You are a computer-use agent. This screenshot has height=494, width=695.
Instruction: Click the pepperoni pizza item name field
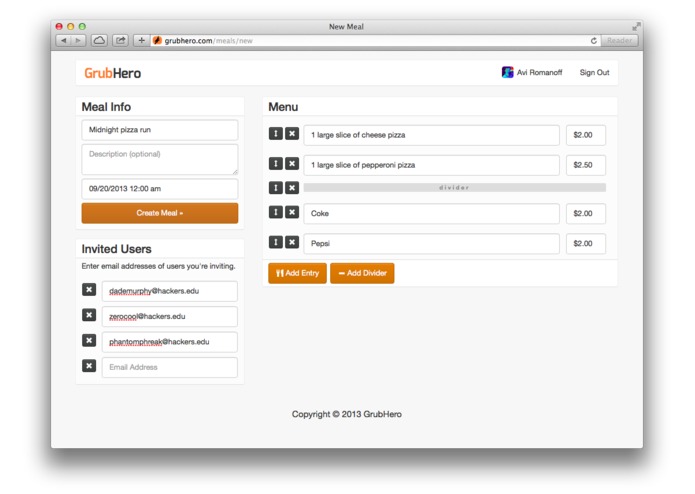point(431,165)
